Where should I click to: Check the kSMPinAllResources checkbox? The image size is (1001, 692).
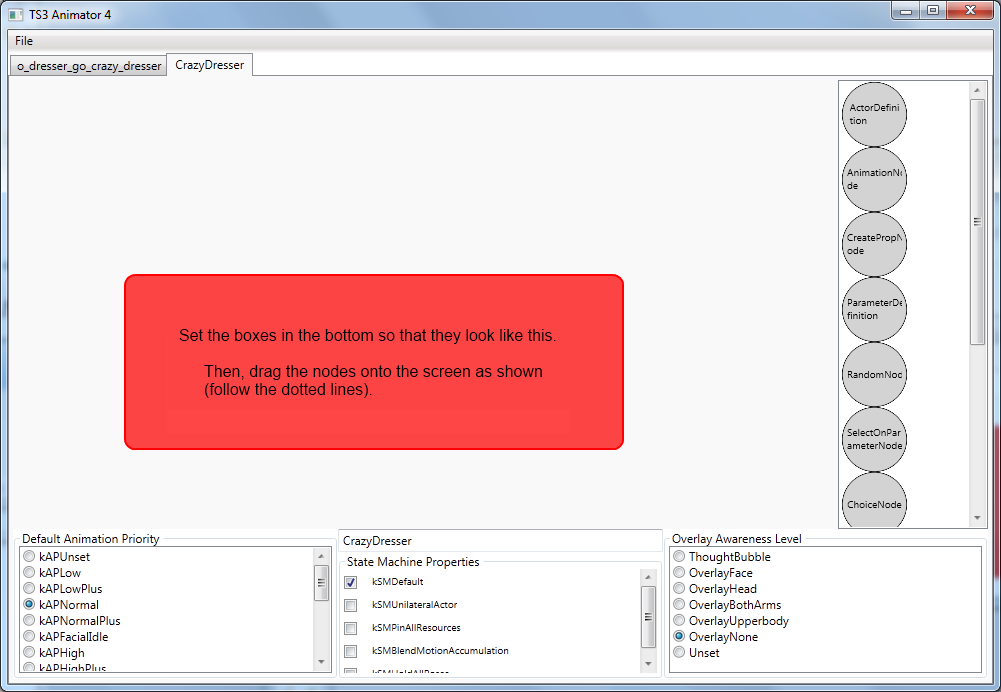click(350, 628)
